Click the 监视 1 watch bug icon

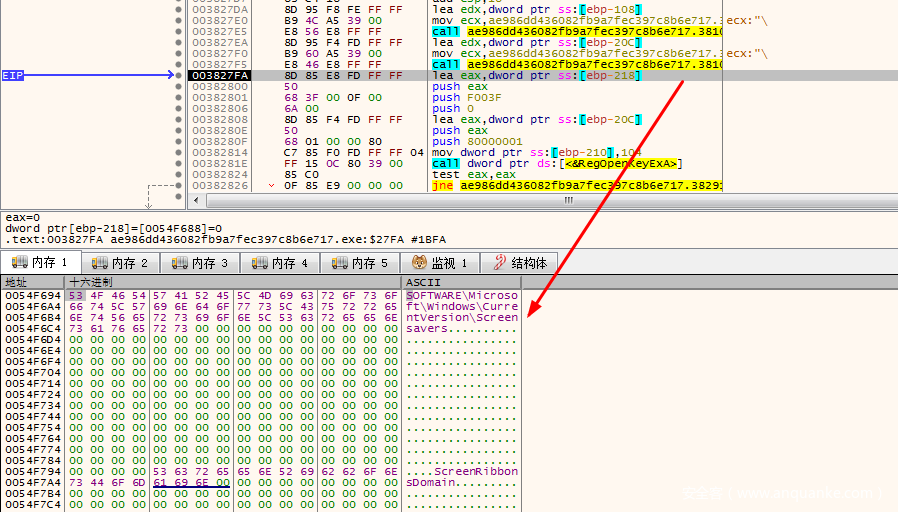pos(420,263)
